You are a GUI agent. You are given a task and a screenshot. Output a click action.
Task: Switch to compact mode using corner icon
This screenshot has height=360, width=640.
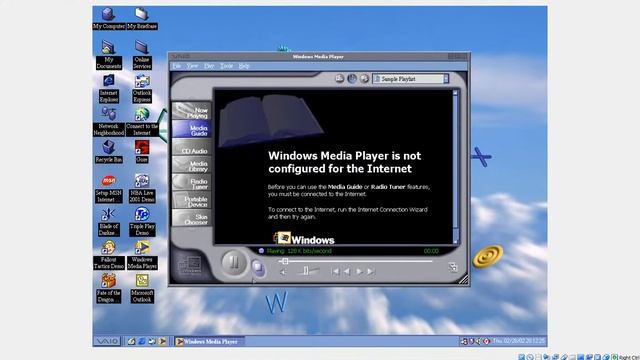453,267
